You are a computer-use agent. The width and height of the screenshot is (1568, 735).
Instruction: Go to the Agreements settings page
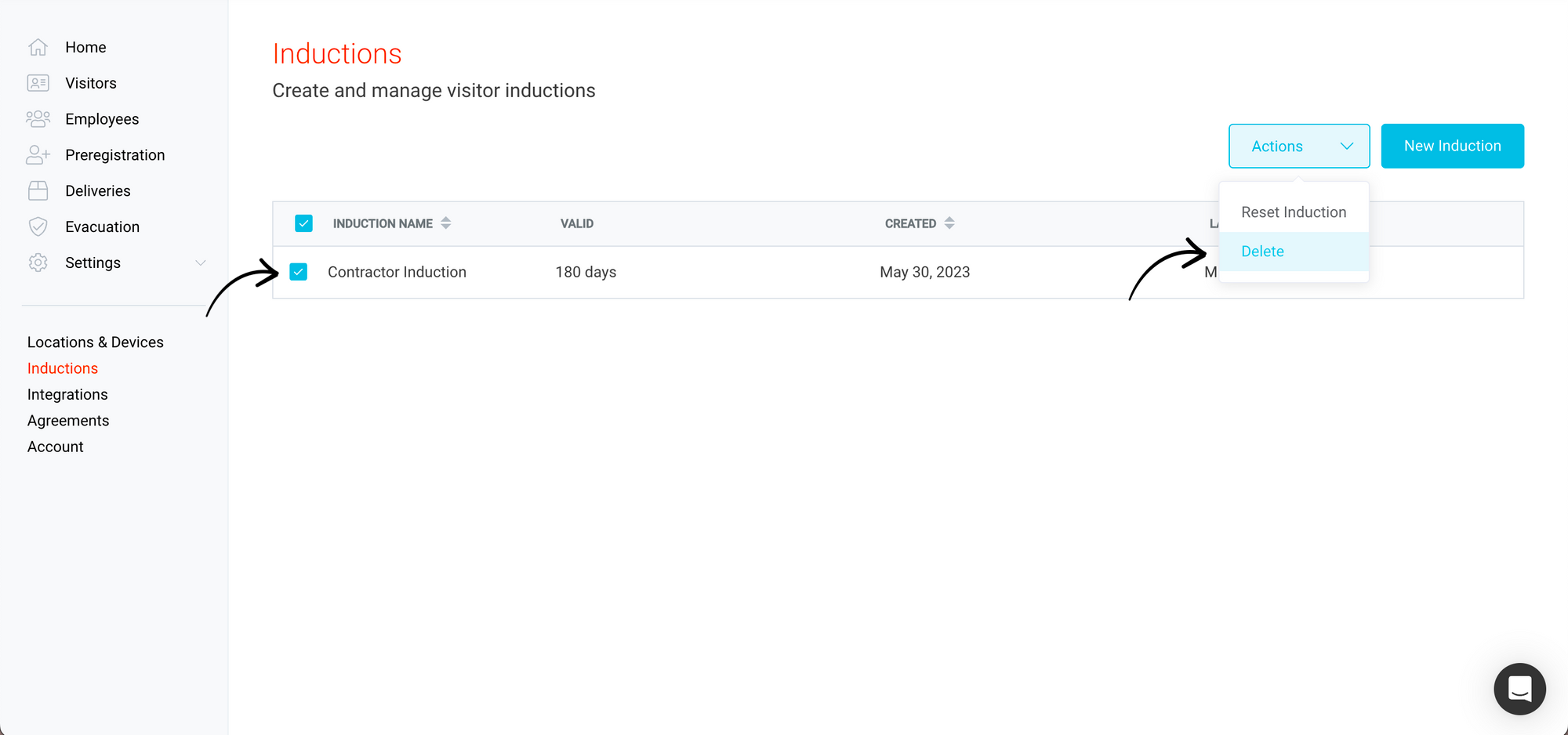point(68,420)
